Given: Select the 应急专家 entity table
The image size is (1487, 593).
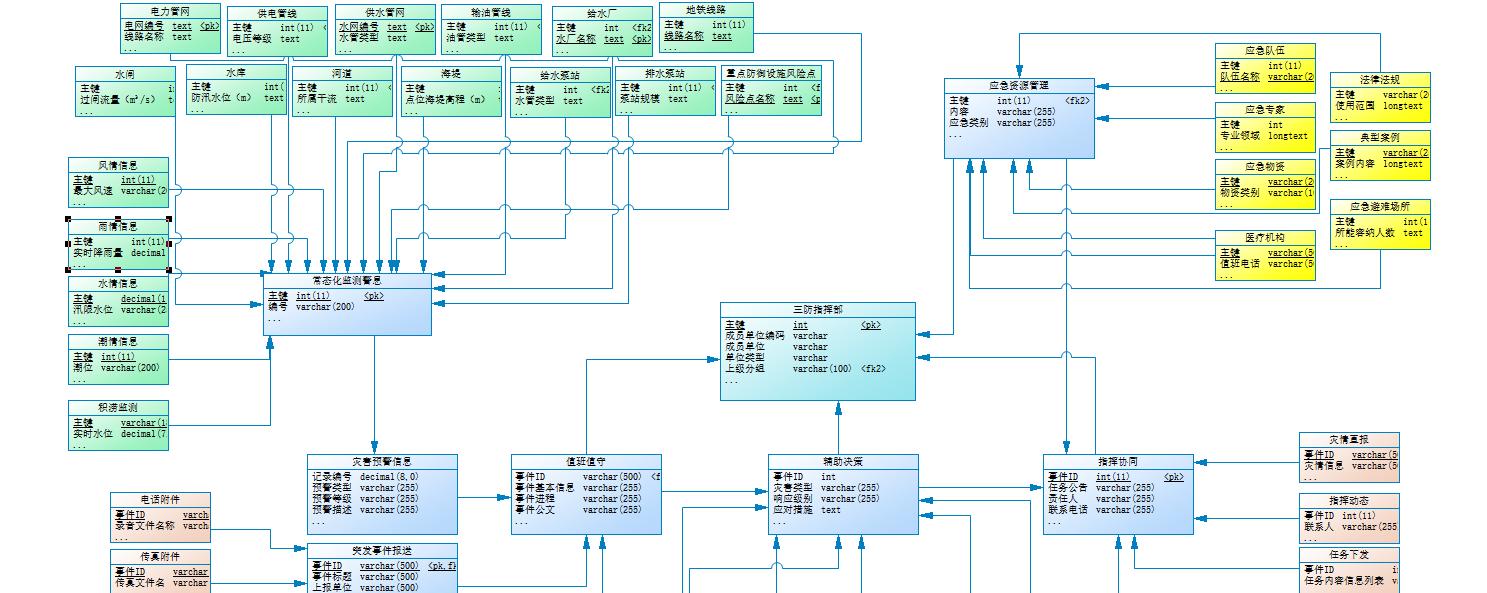Looking at the screenshot, I should (x=1265, y=127).
